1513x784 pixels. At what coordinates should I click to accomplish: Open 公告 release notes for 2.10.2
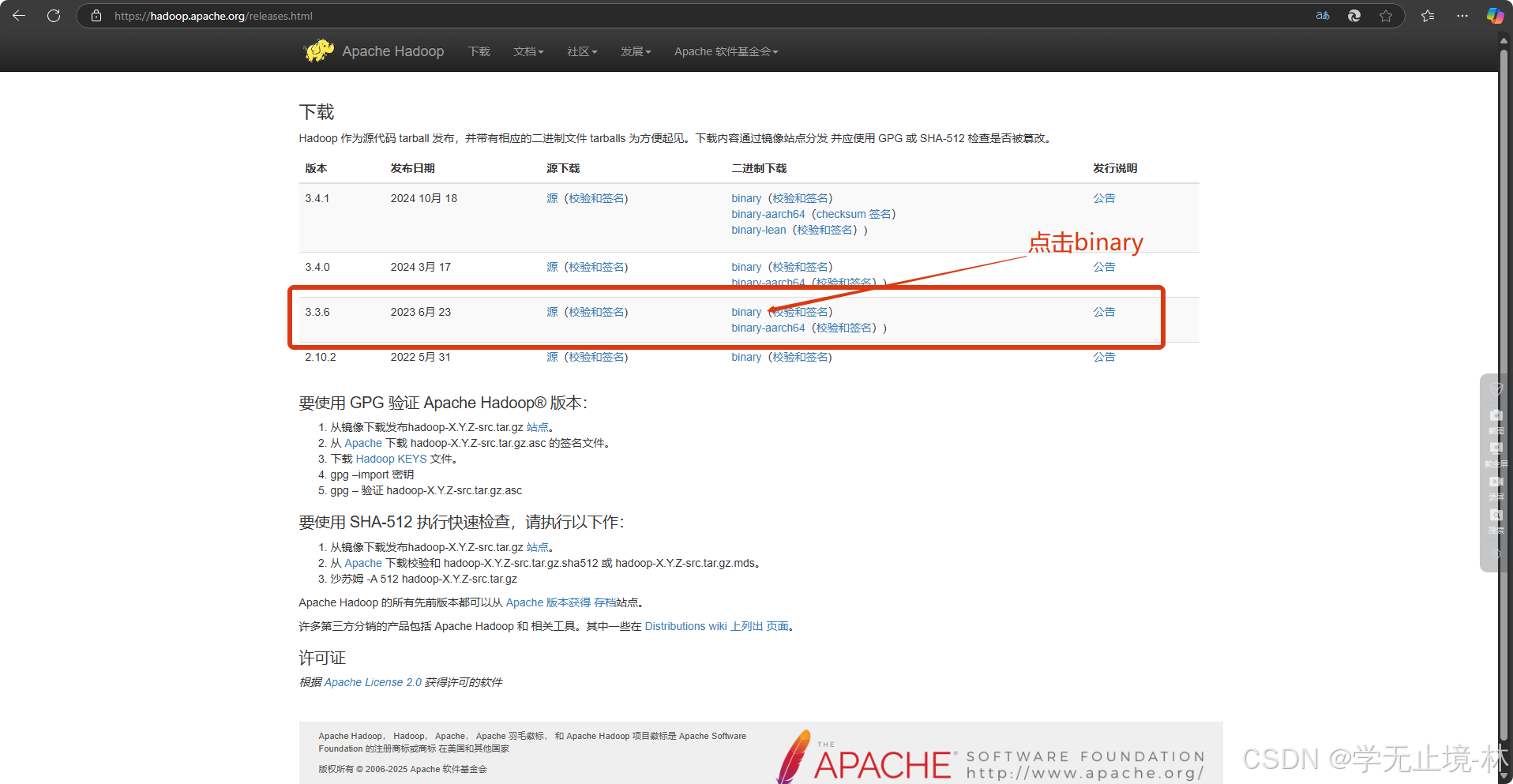pyautogui.click(x=1104, y=357)
